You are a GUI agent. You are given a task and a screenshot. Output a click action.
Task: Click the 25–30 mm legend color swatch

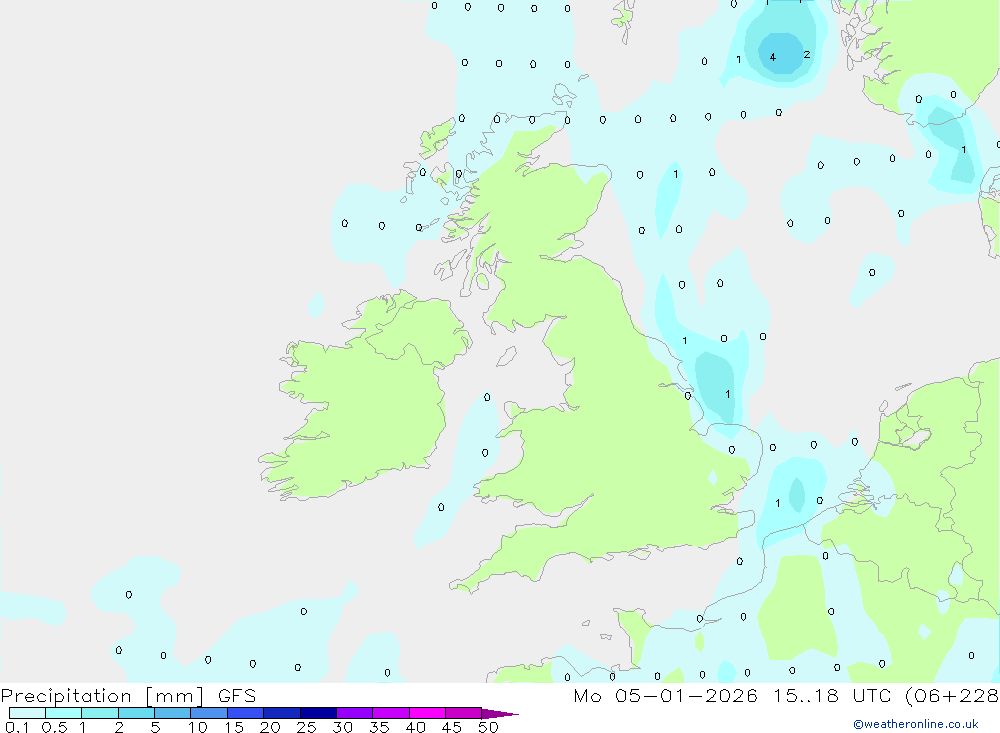(x=318, y=713)
